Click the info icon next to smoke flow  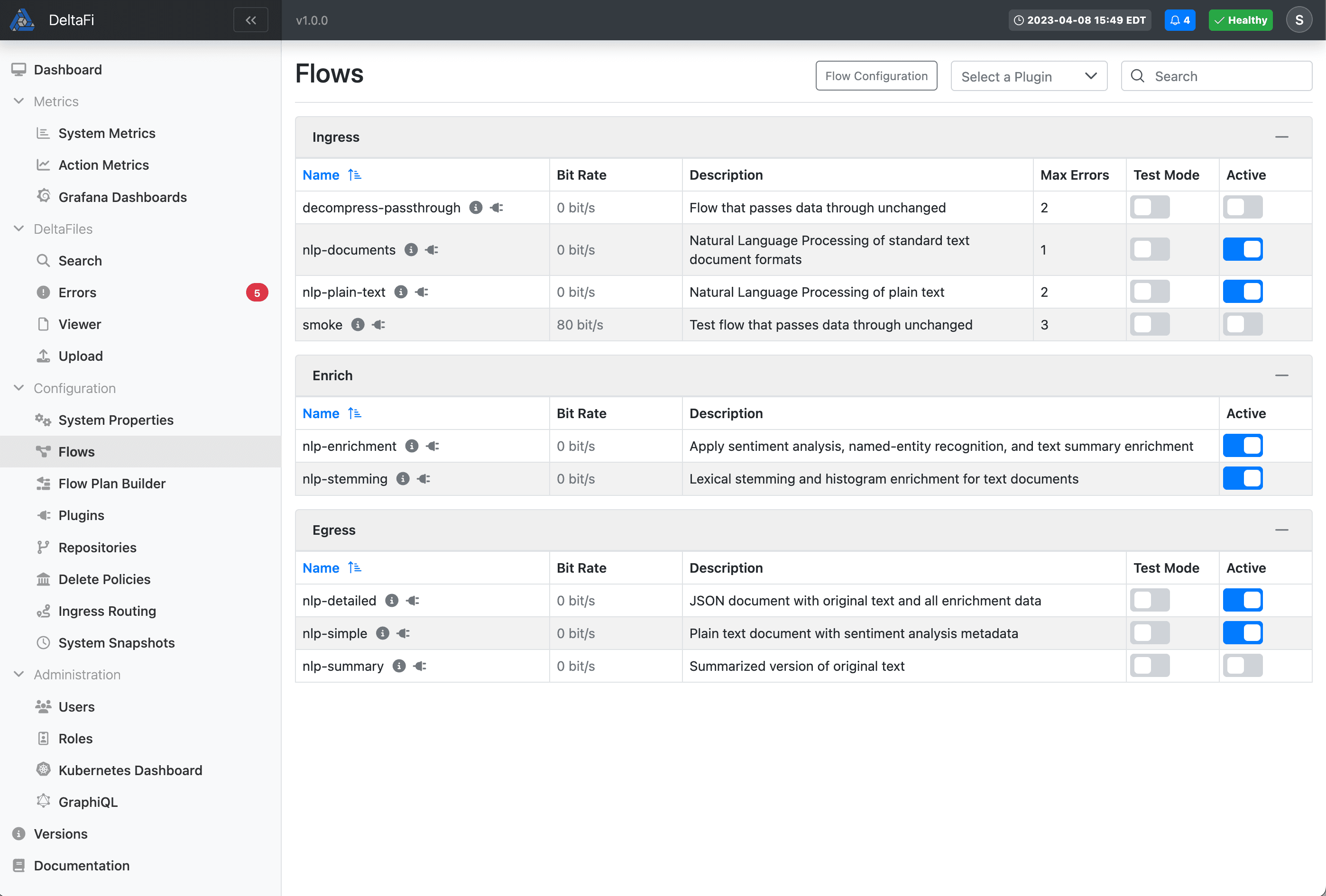pyautogui.click(x=358, y=325)
